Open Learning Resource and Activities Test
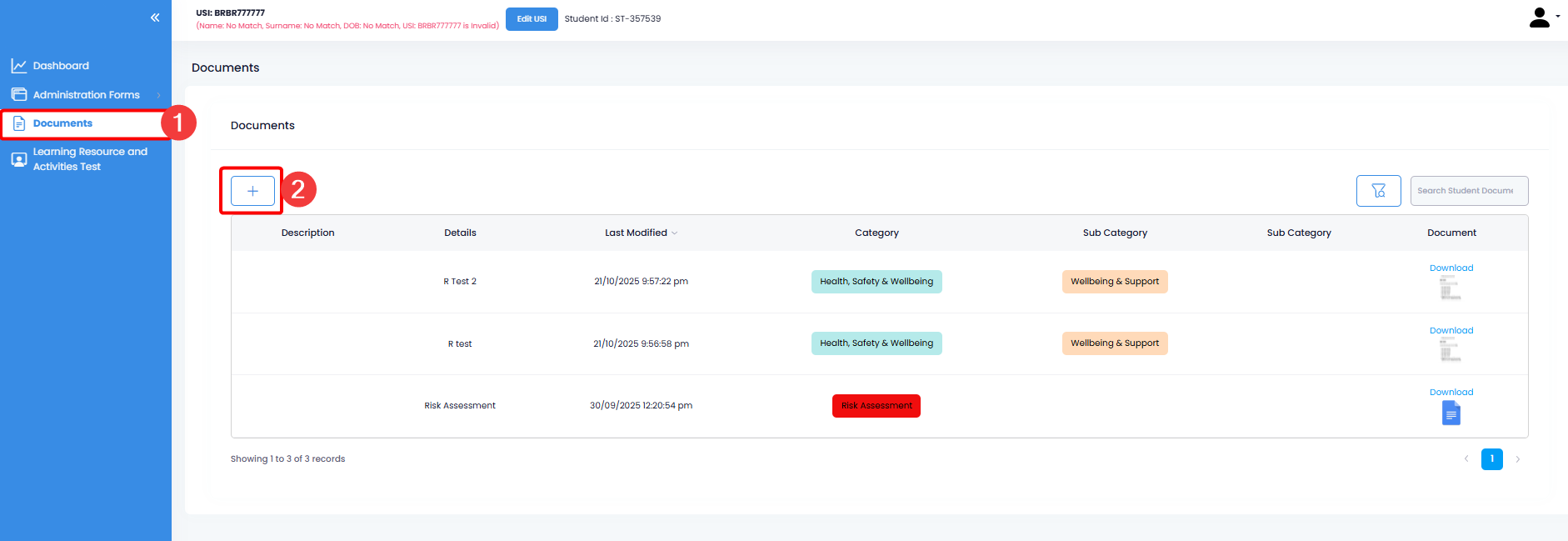The width and height of the screenshot is (1568, 541). [90, 159]
